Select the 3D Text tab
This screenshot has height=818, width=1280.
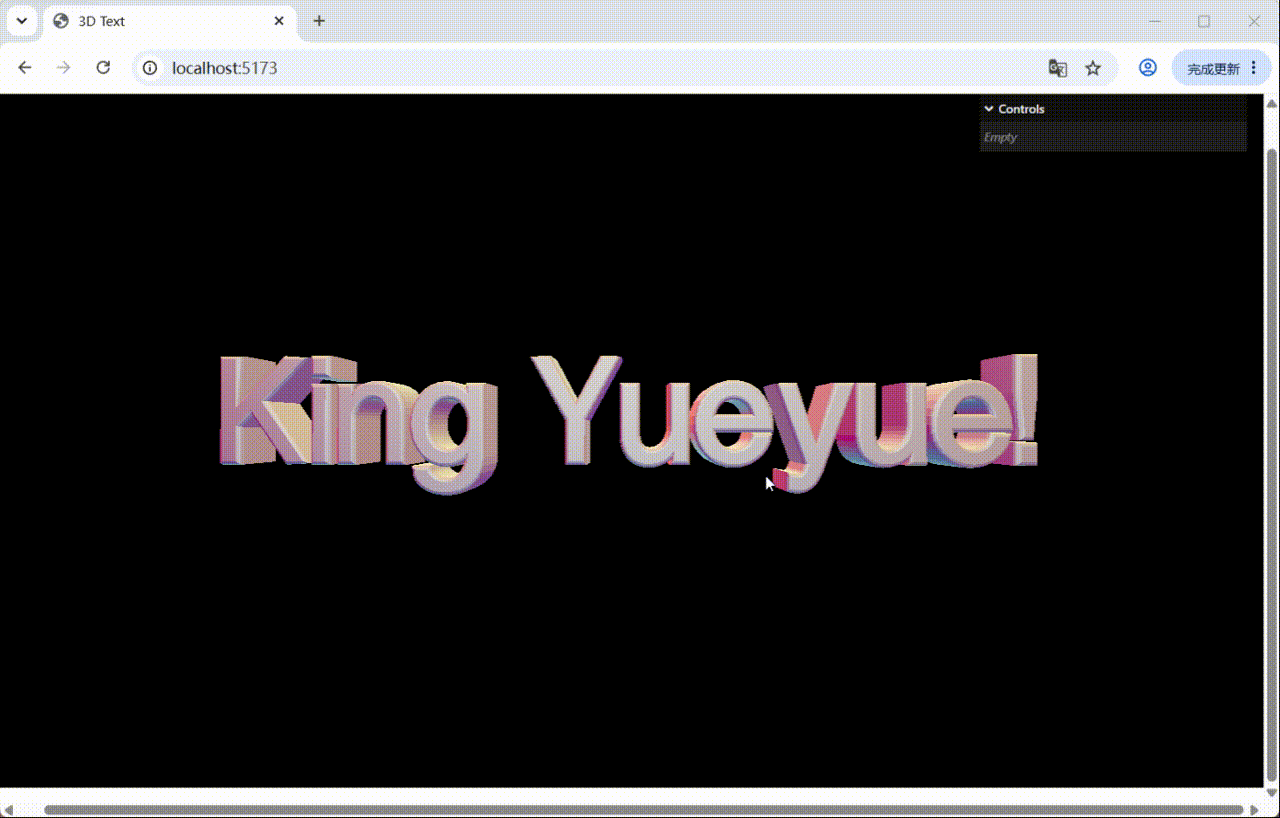[169, 21]
